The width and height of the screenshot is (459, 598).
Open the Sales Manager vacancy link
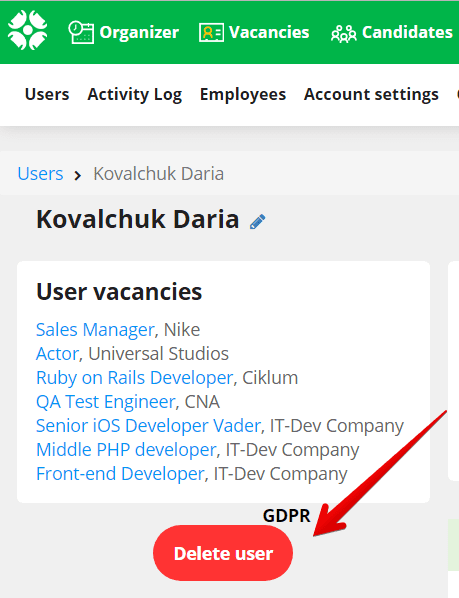pos(95,330)
